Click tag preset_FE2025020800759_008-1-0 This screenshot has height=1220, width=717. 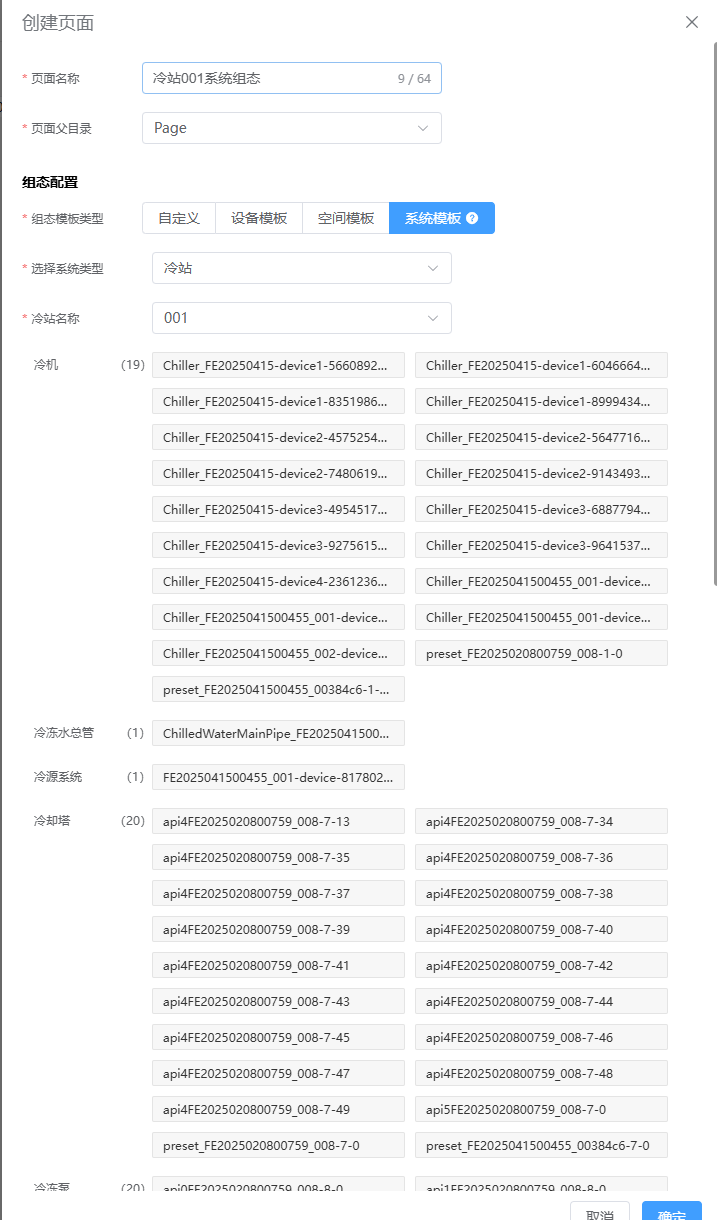[x=541, y=653]
